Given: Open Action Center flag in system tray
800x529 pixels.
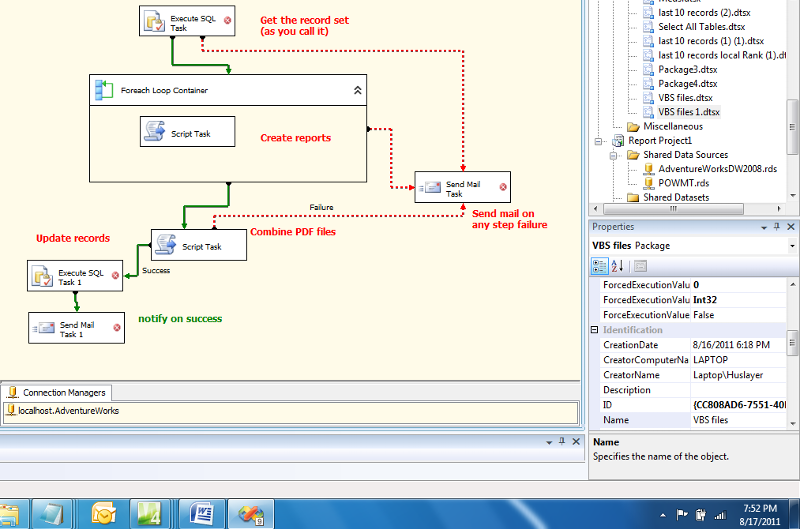Looking at the screenshot, I should [682, 515].
